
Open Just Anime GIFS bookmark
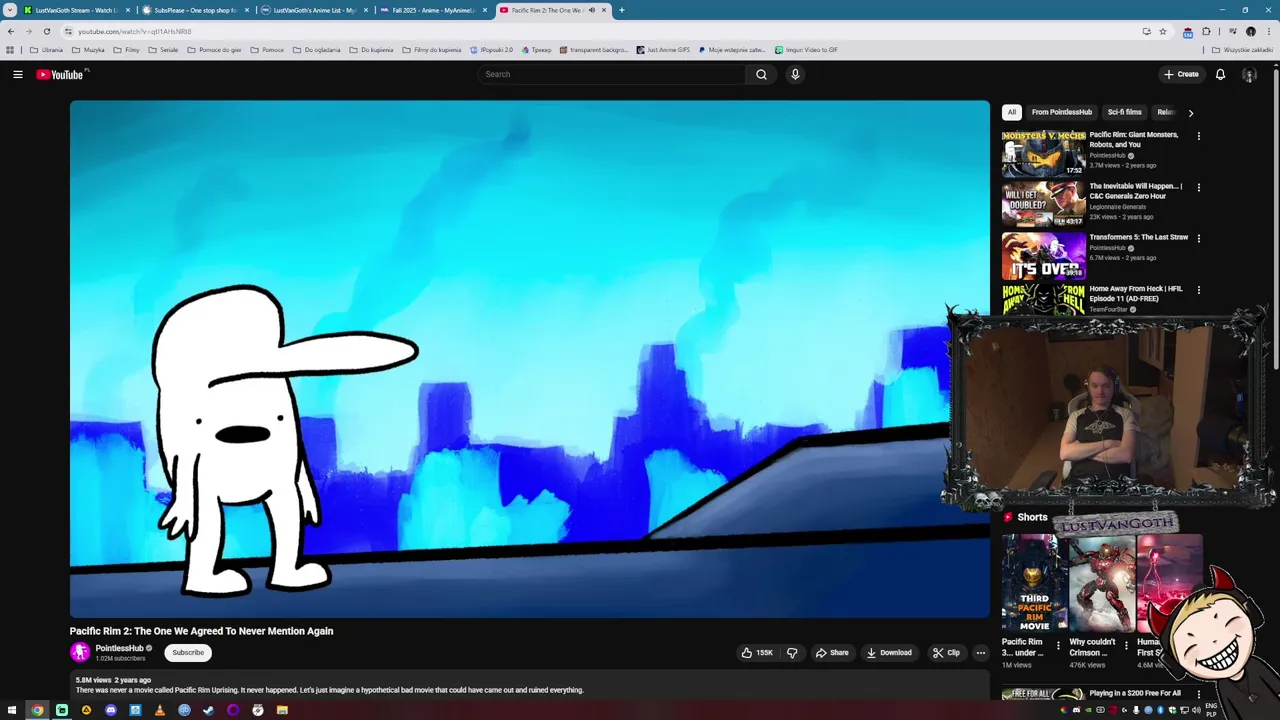(663, 49)
